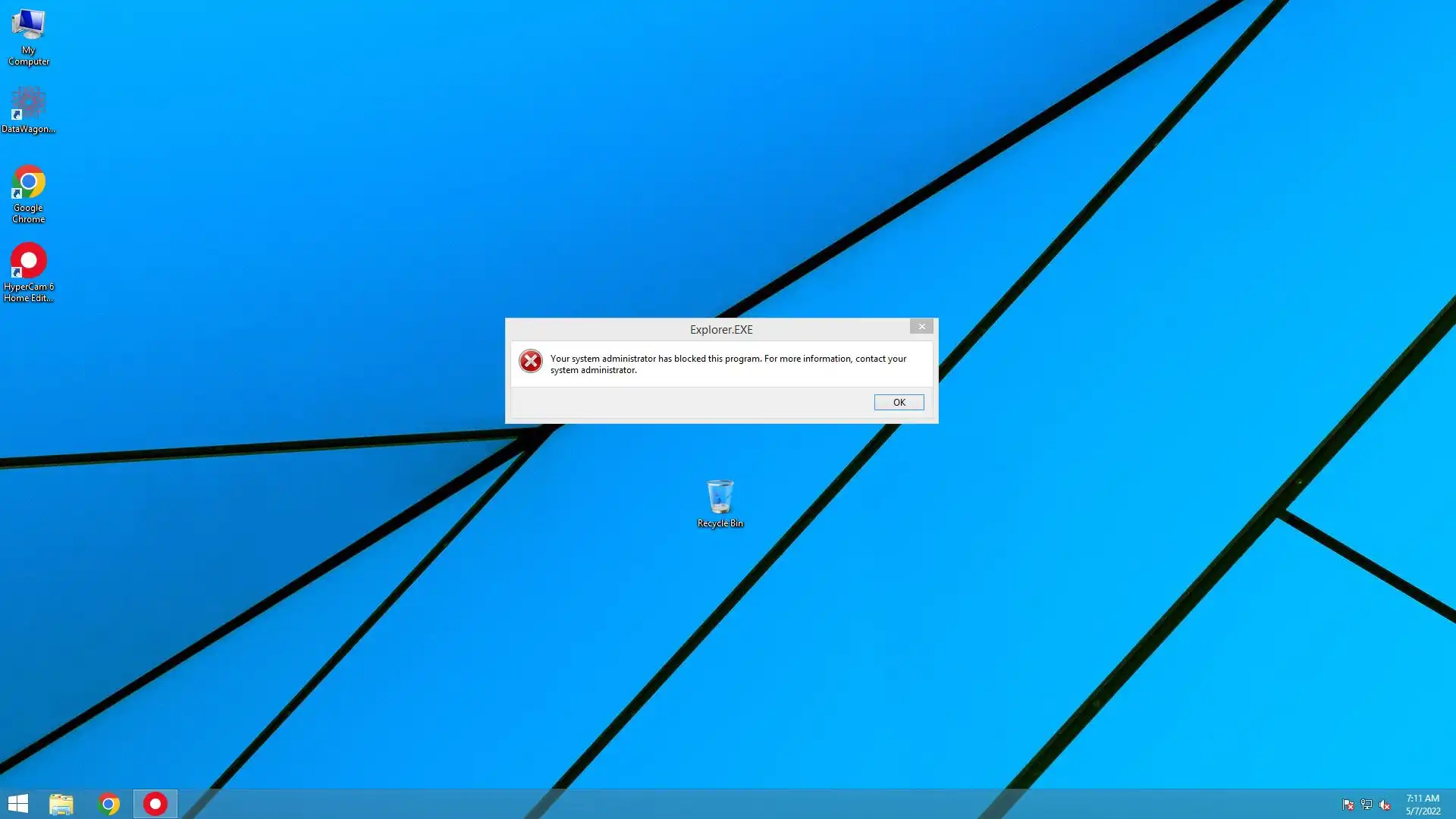Click the 5/7/2022 date in tray
Image resolution: width=1456 pixels, height=819 pixels.
point(1423,811)
